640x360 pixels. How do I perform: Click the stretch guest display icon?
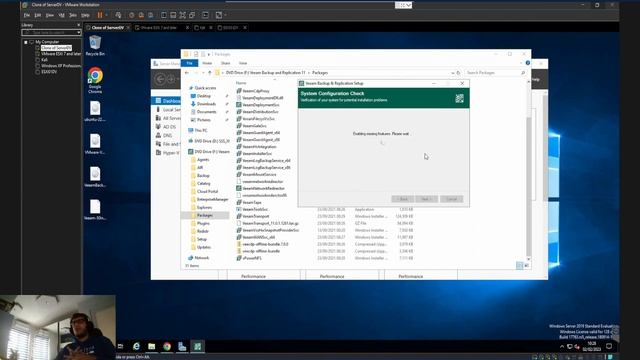tap(219, 15)
